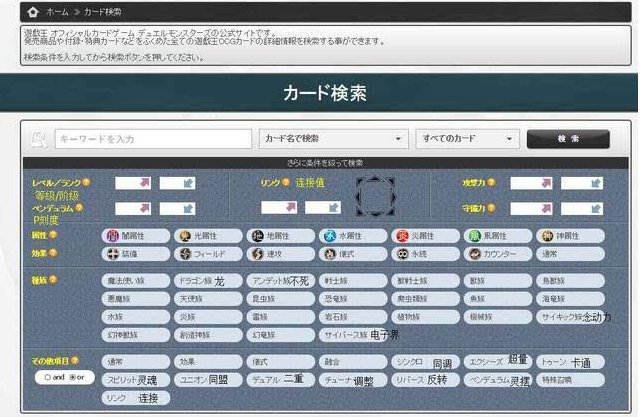The image size is (641, 417).
Task: Open level/rank minimum value selector
Action: 133,183
